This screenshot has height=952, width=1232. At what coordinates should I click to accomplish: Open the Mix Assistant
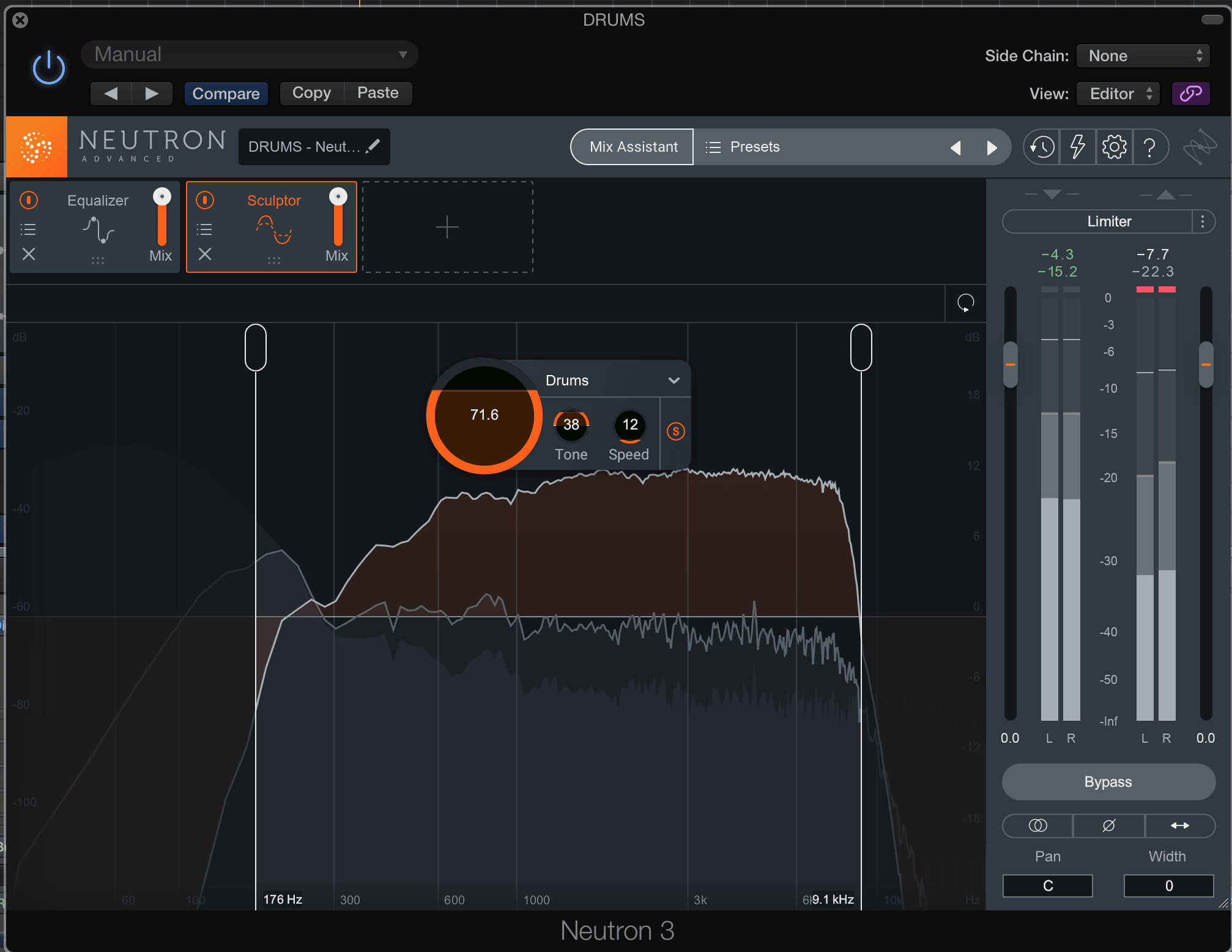633,147
